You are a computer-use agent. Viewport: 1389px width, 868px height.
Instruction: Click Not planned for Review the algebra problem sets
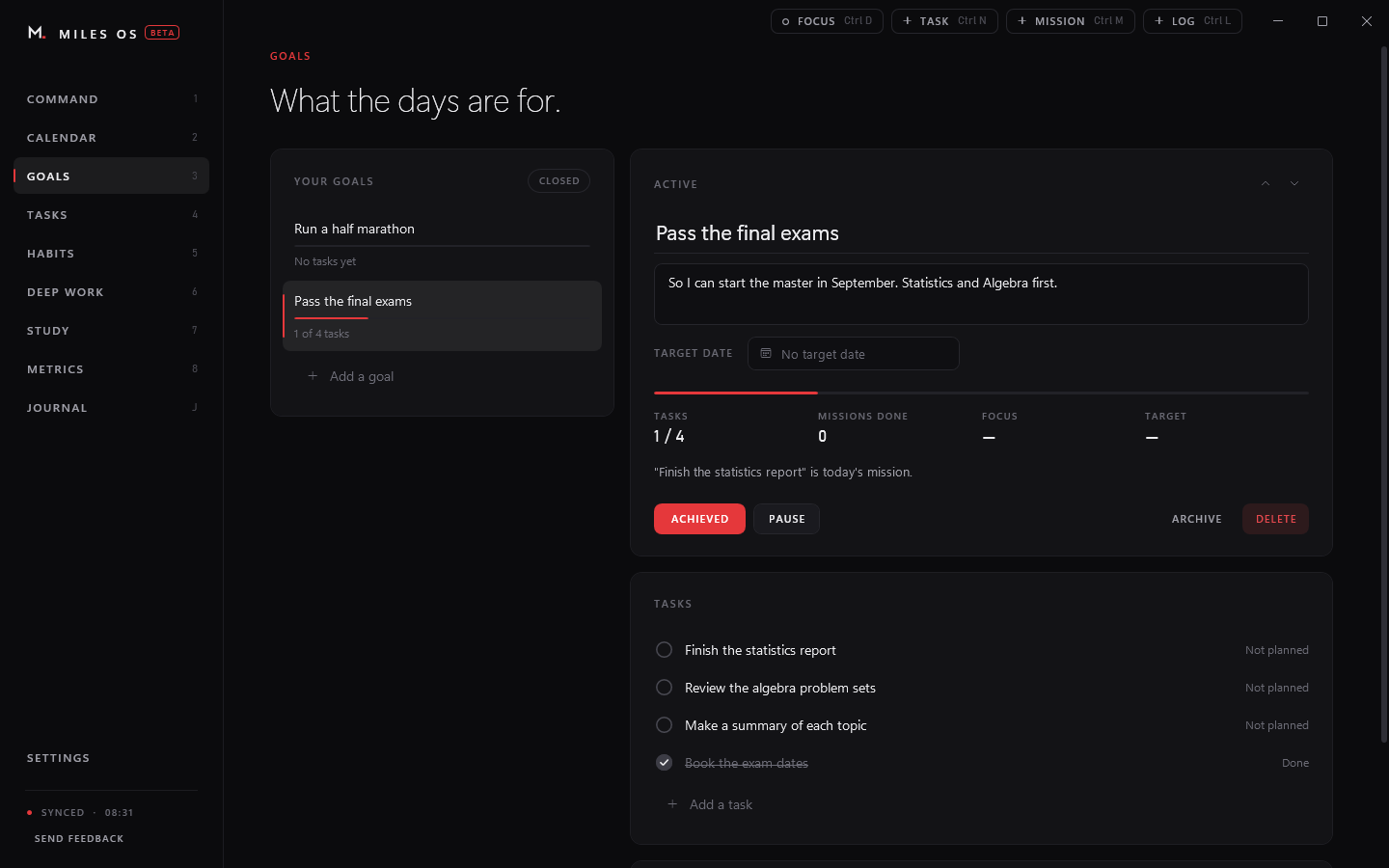tap(1276, 688)
